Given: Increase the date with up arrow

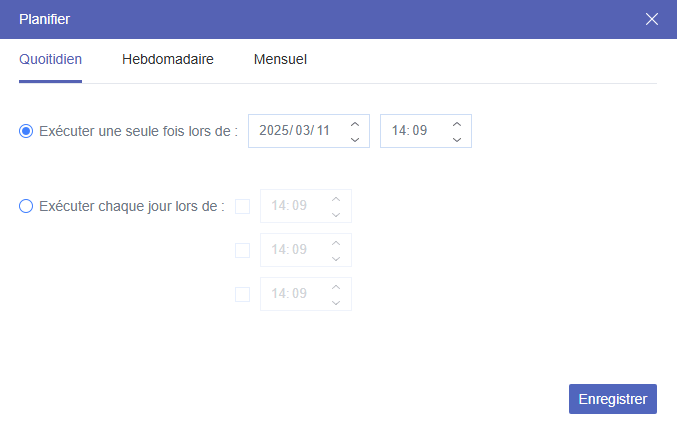Looking at the screenshot, I should [x=354, y=124].
